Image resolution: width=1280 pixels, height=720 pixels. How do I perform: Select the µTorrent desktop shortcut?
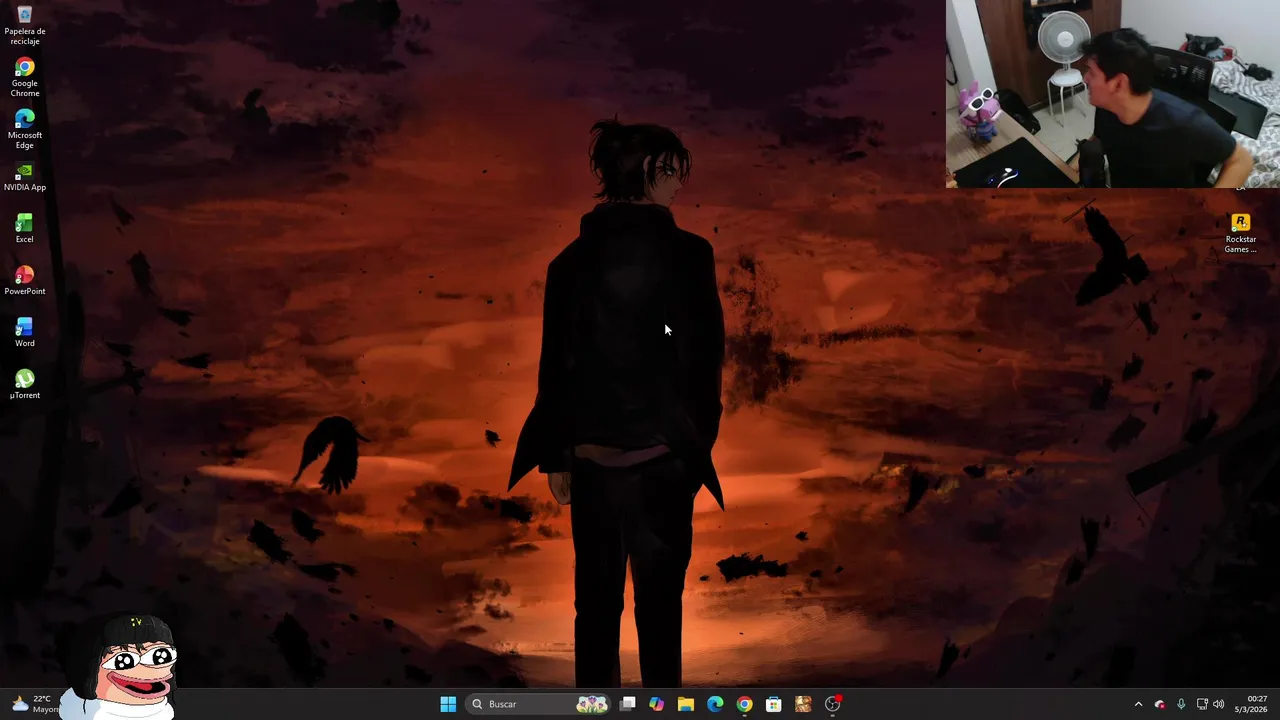pos(25,385)
